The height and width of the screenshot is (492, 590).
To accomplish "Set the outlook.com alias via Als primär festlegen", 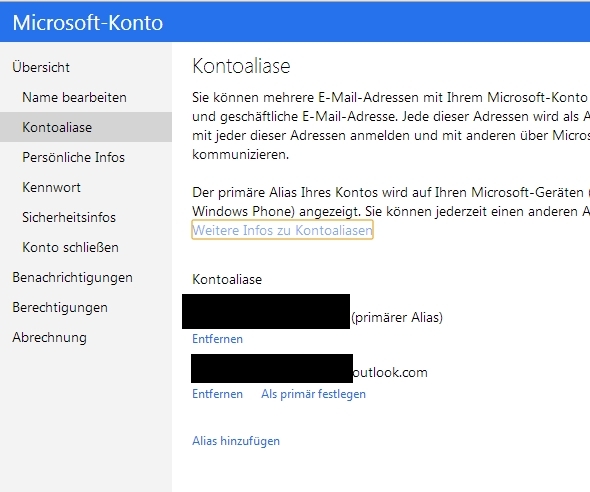I will 313,394.
